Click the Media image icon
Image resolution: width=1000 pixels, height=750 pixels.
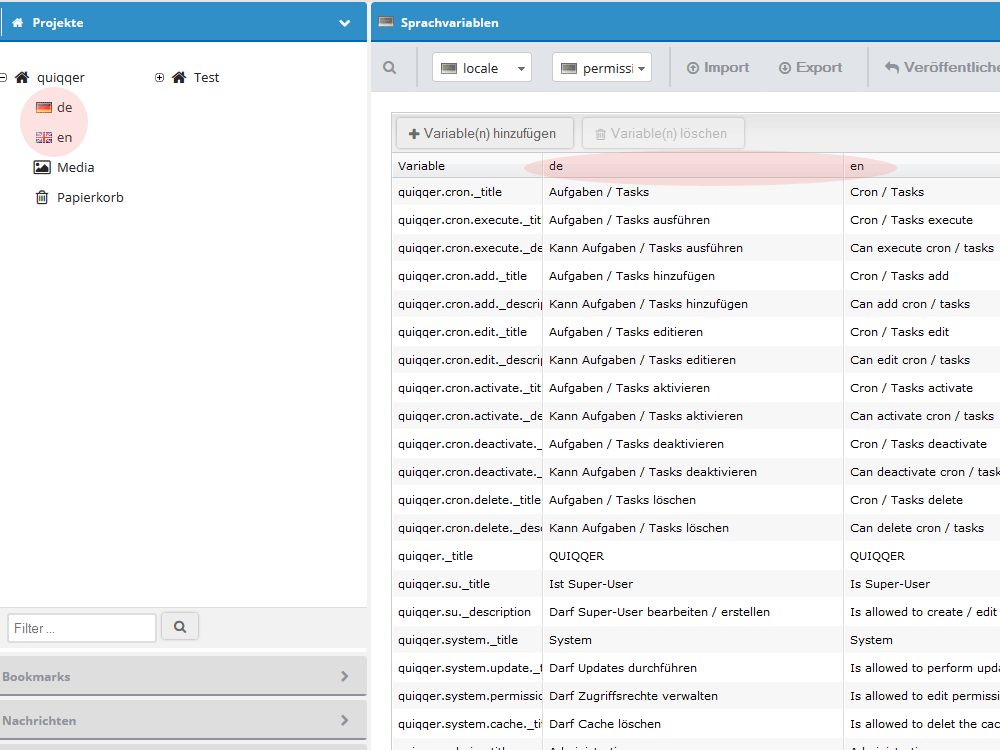pos(42,167)
